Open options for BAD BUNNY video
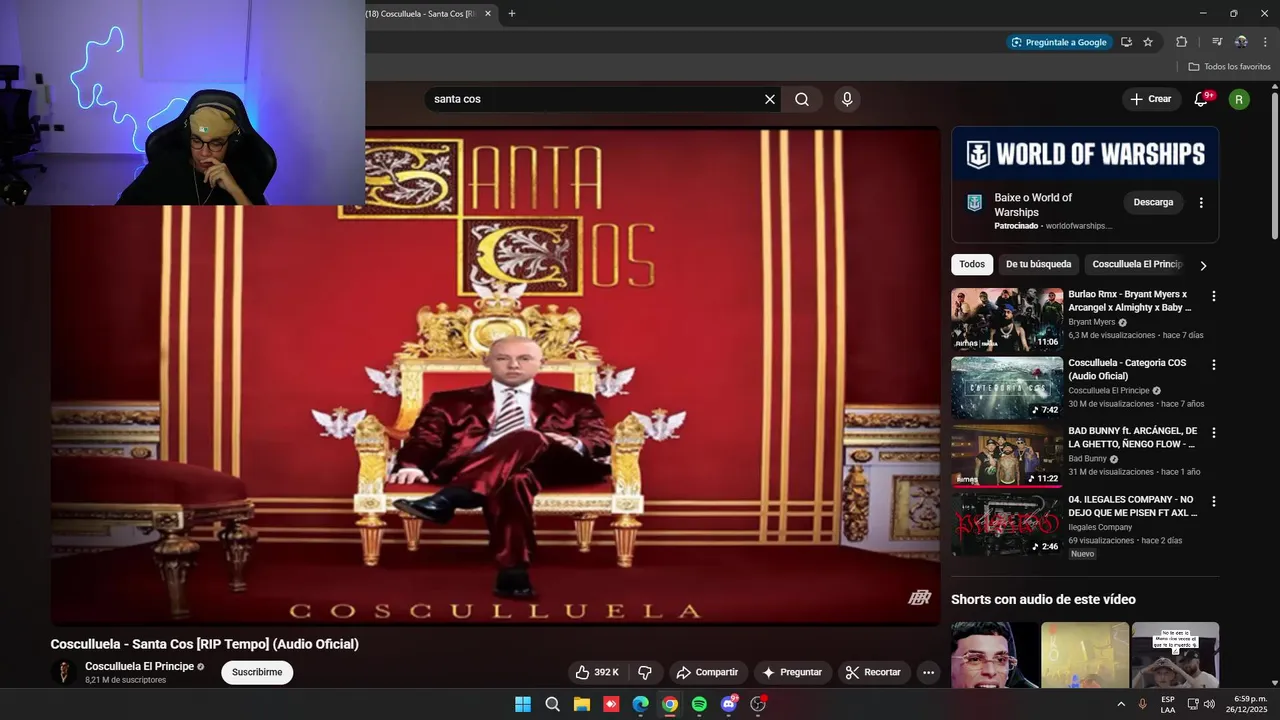 click(x=1214, y=433)
